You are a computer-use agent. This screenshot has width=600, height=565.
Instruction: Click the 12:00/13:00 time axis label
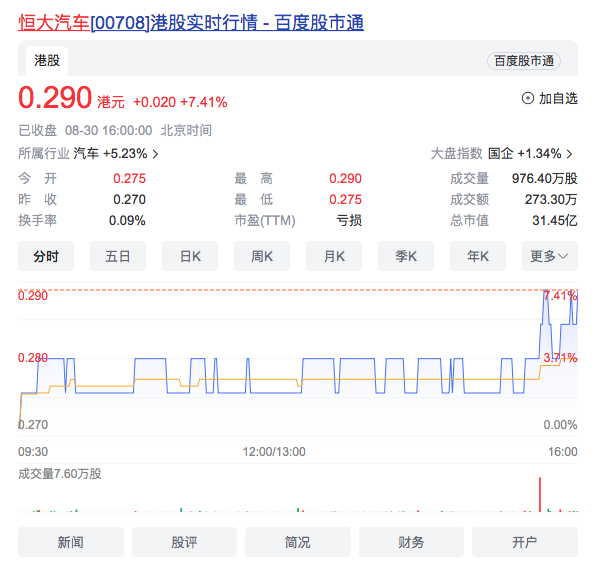coord(274,451)
